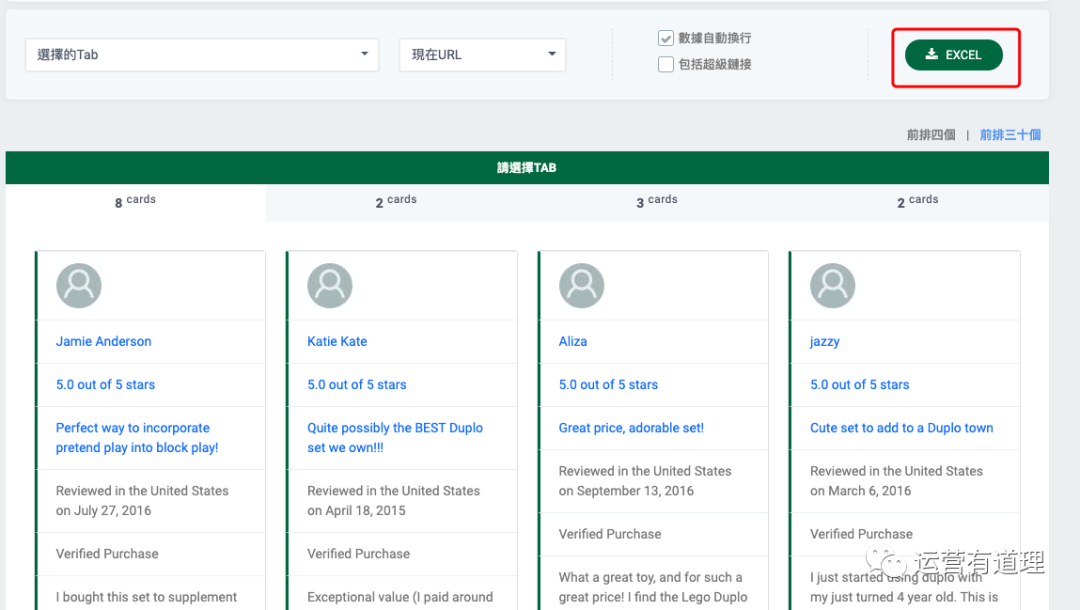The image size is (1080, 610).
Task: Open the last 2 cards tab
Action: (x=918, y=201)
